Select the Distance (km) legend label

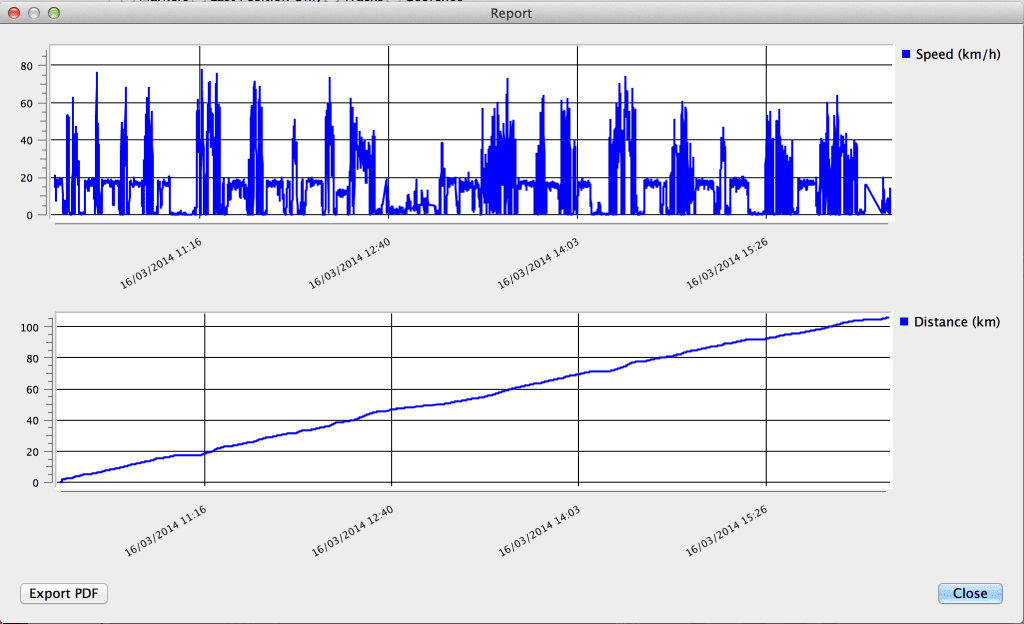point(957,322)
